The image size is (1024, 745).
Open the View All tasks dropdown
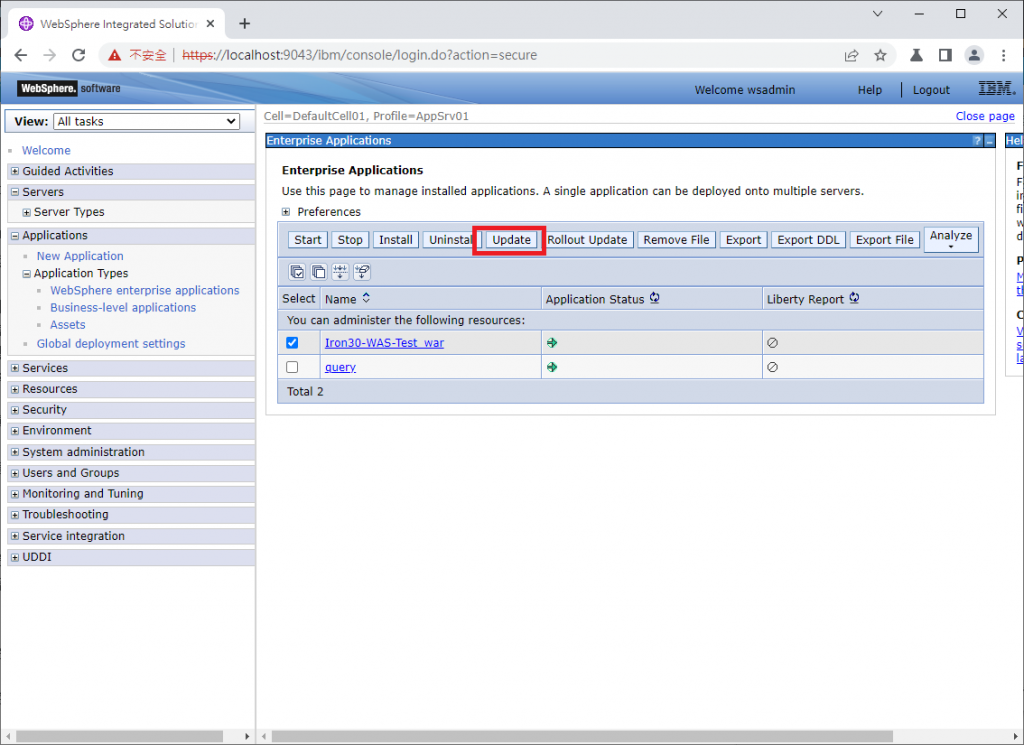(x=147, y=121)
